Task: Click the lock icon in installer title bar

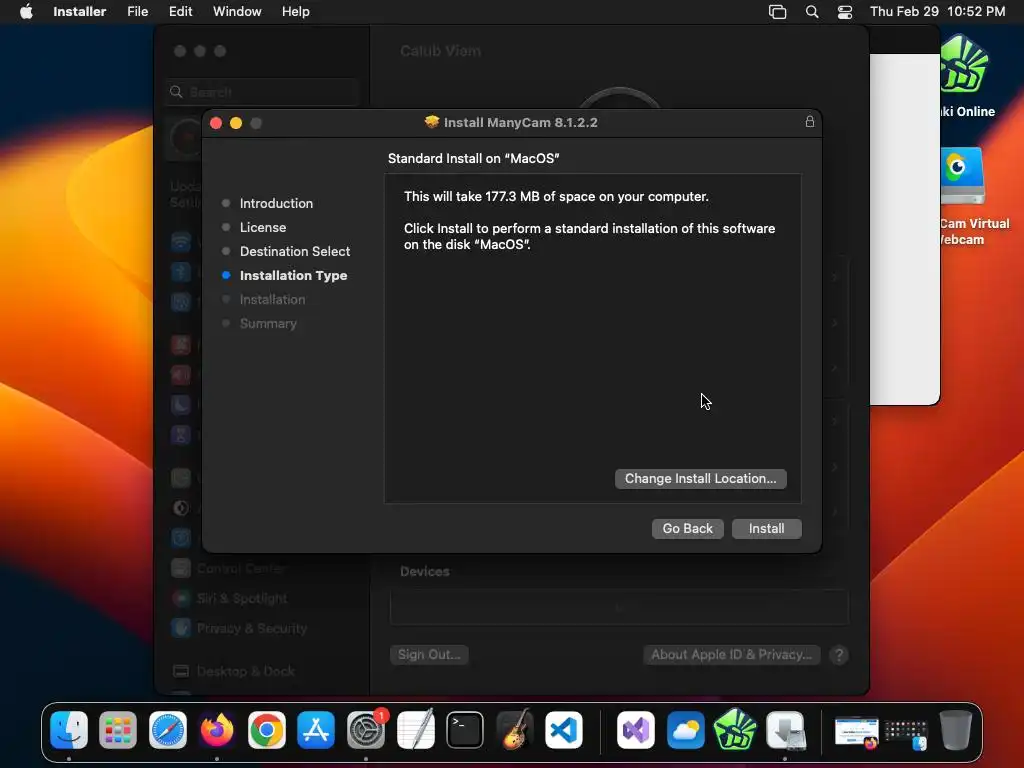Action: coord(809,121)
